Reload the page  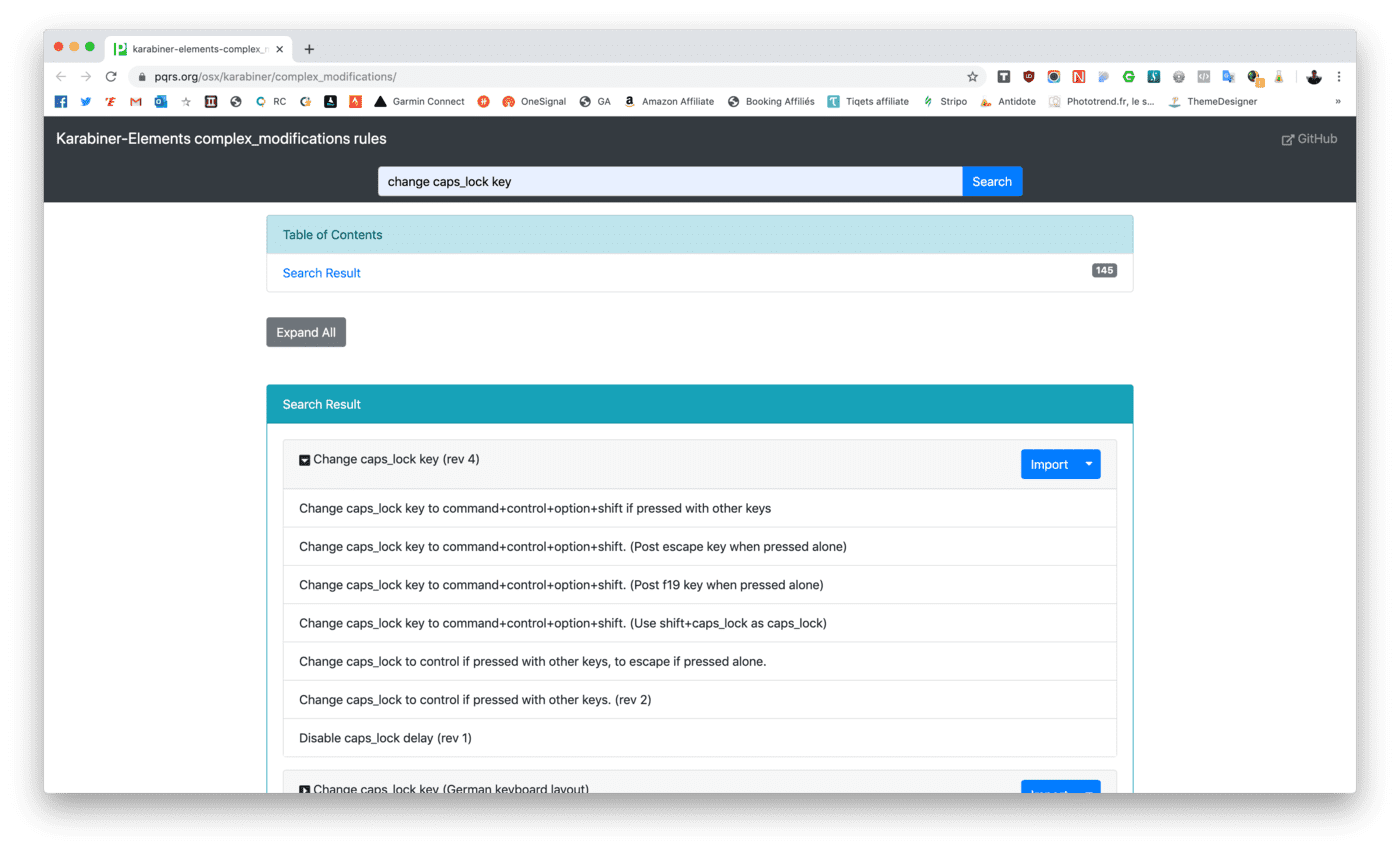click(x=111, y=76)
